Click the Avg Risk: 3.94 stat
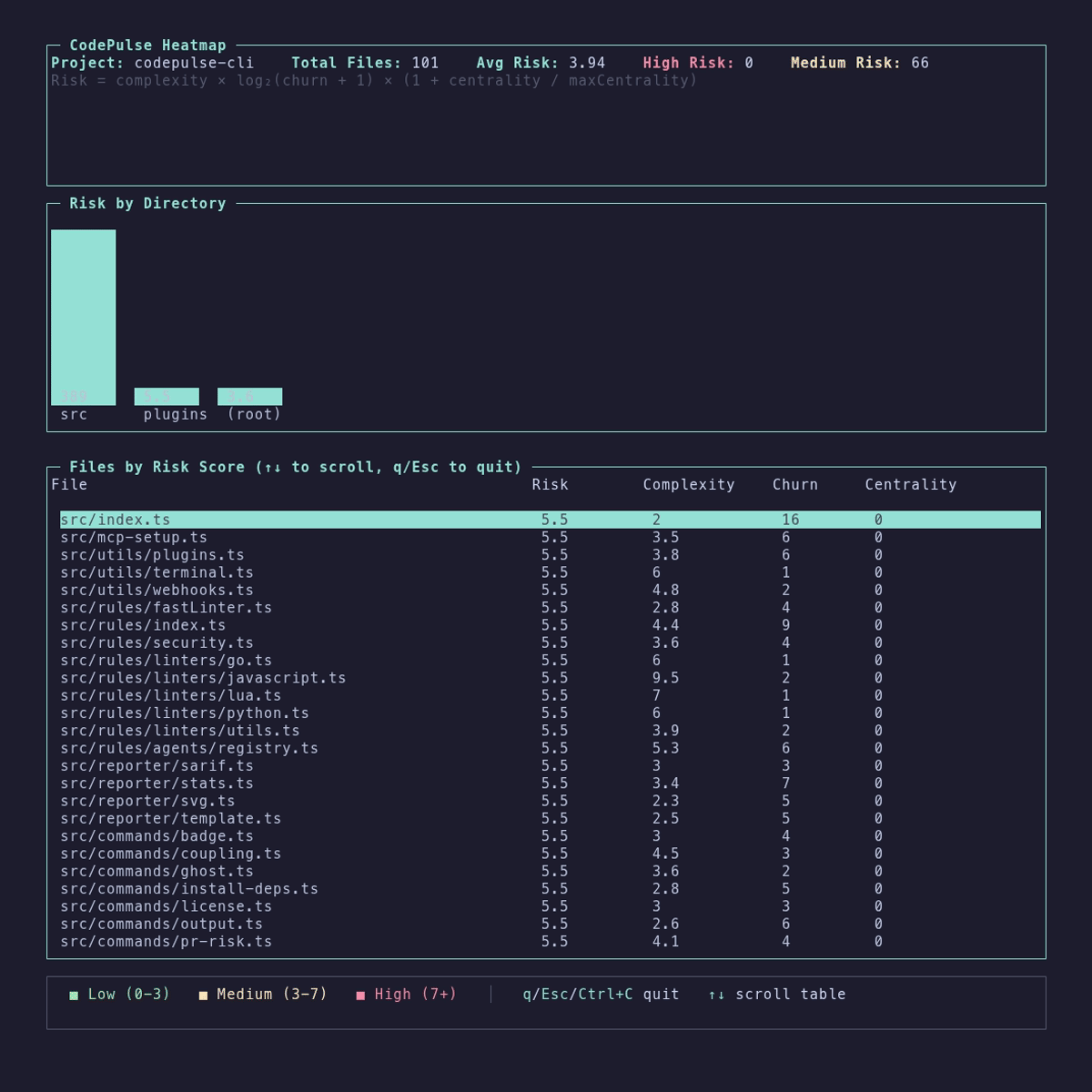The image size is (1092, 1092). click(x=541, y=63)
